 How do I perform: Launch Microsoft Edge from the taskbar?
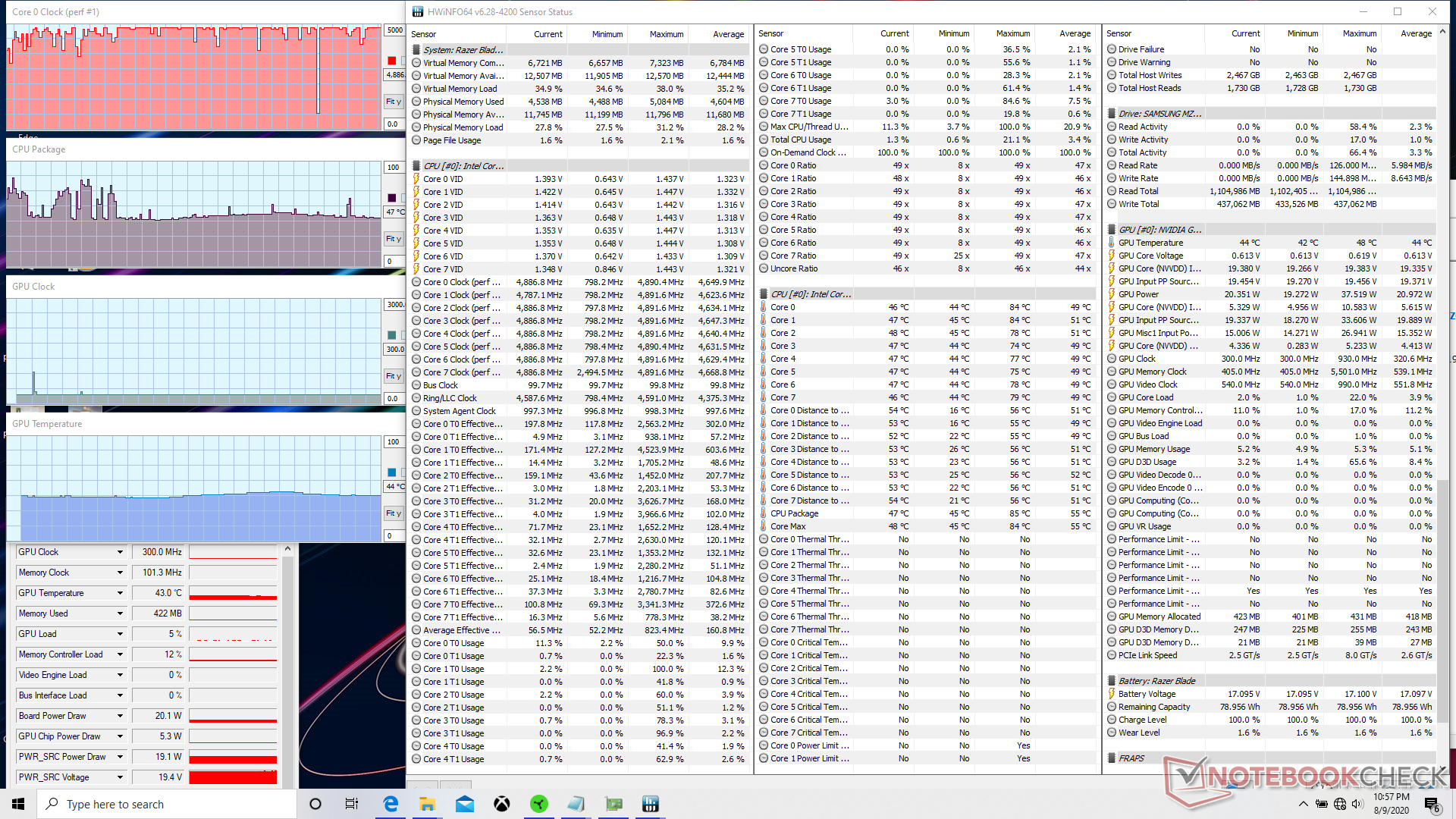click(x=391, y=804)
